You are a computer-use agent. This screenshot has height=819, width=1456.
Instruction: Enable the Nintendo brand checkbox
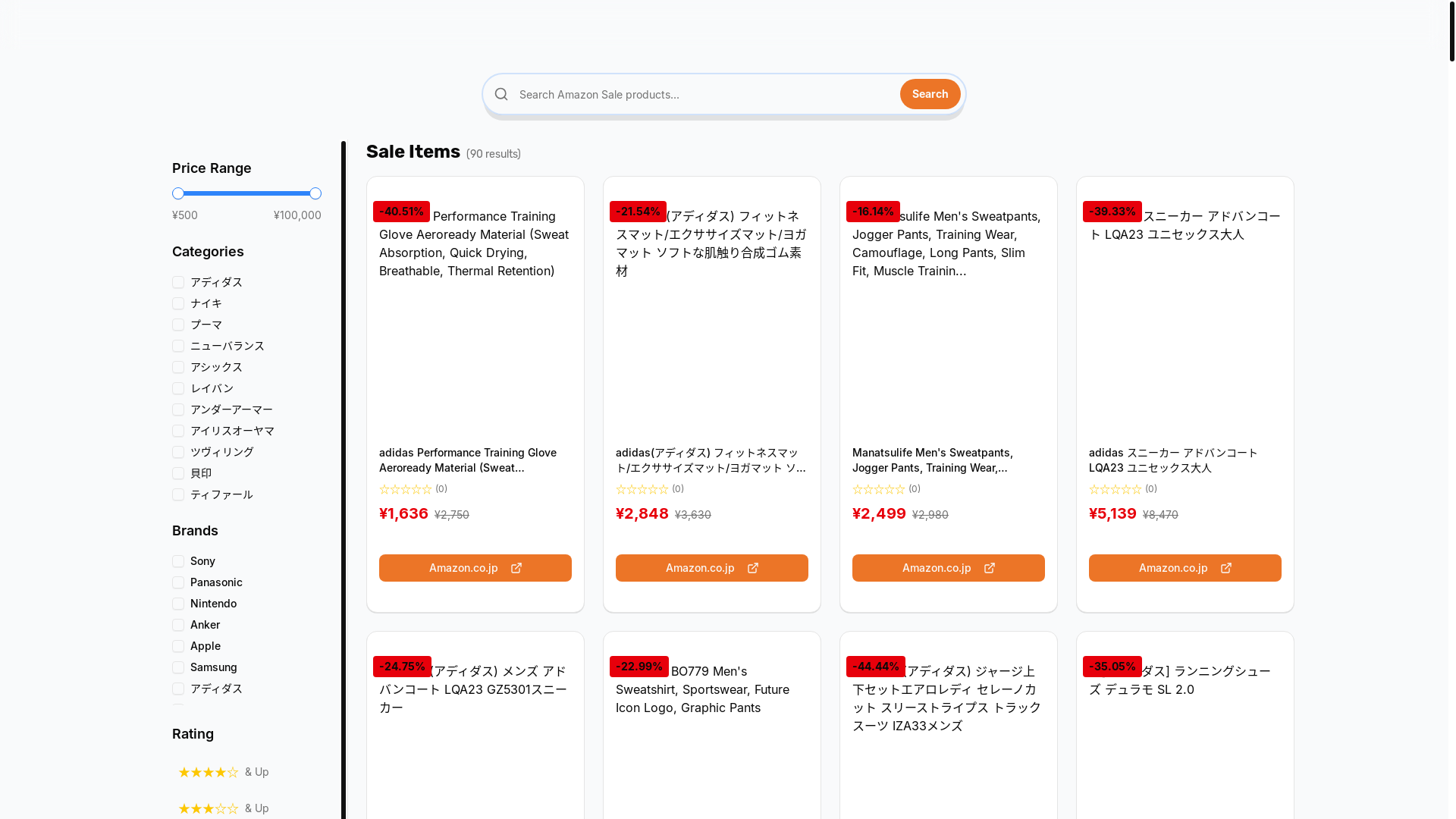[x=178, y=604]
